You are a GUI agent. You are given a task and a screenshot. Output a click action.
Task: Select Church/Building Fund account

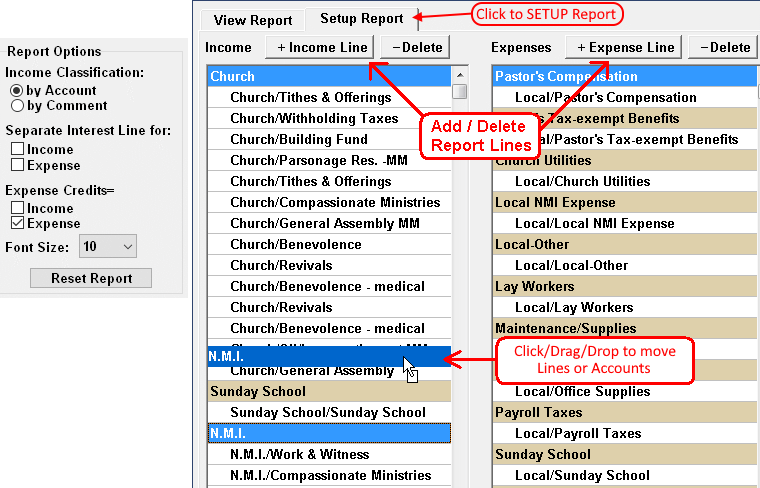click(296, 139)
